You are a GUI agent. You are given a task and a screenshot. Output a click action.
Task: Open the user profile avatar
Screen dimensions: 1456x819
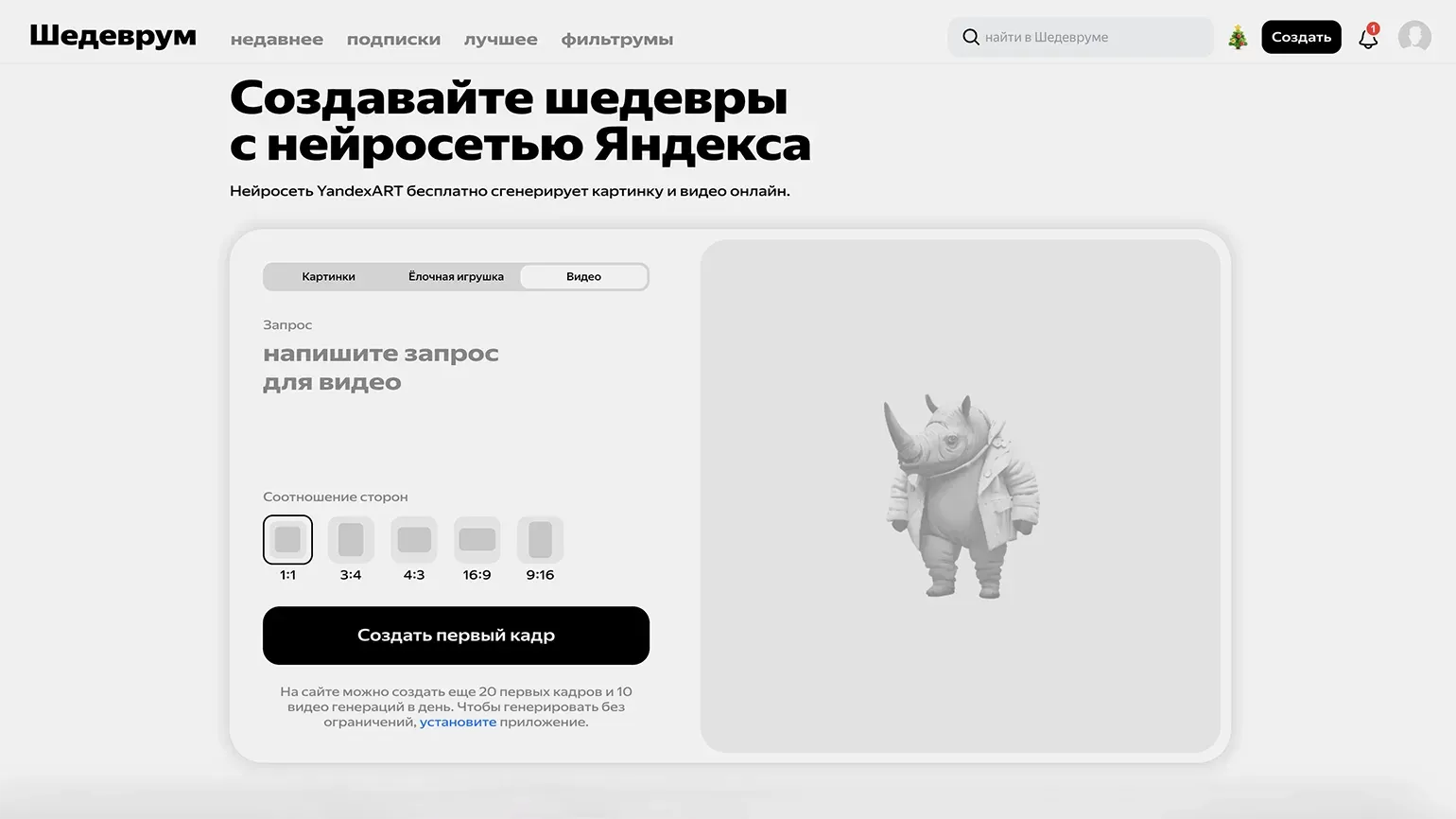click(1414, 37)
